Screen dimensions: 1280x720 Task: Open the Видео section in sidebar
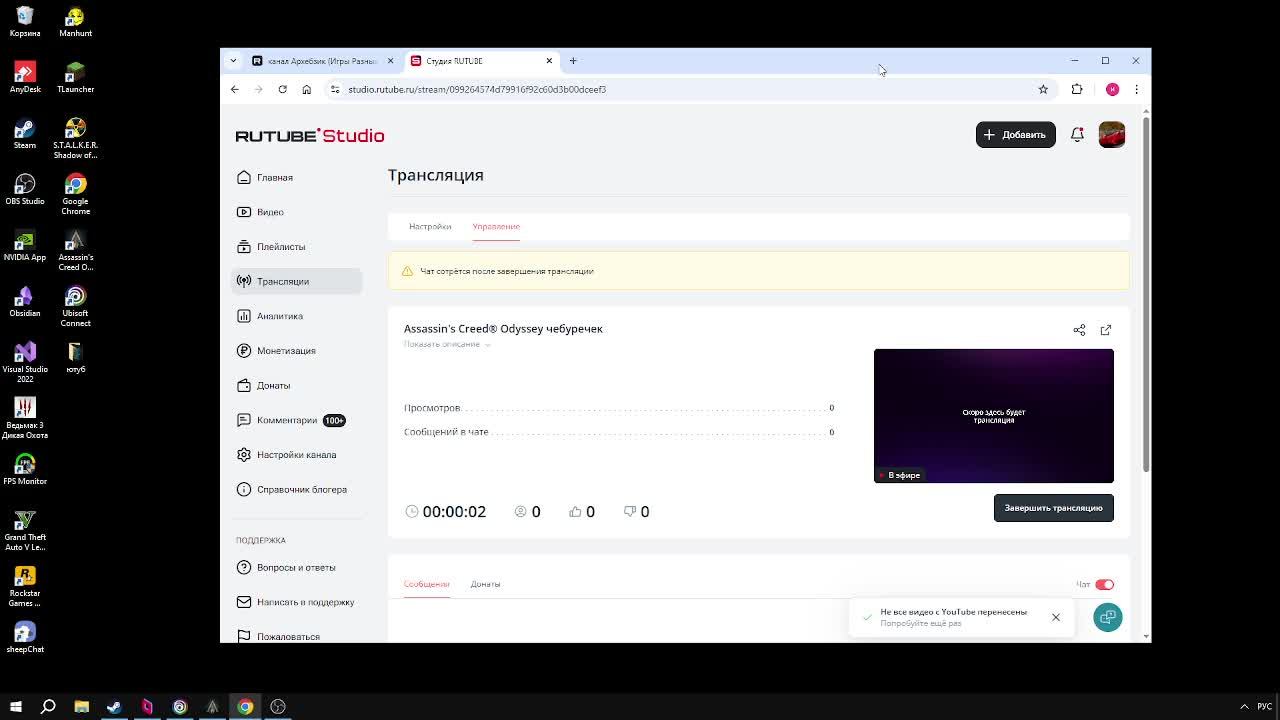pyautogui.click(x=261, y=212)
